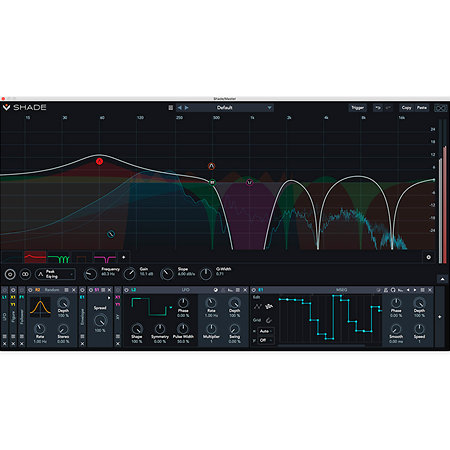Open the Random modulator menu icon
Screen dimensions: 450x450
(x=66, y=290)
